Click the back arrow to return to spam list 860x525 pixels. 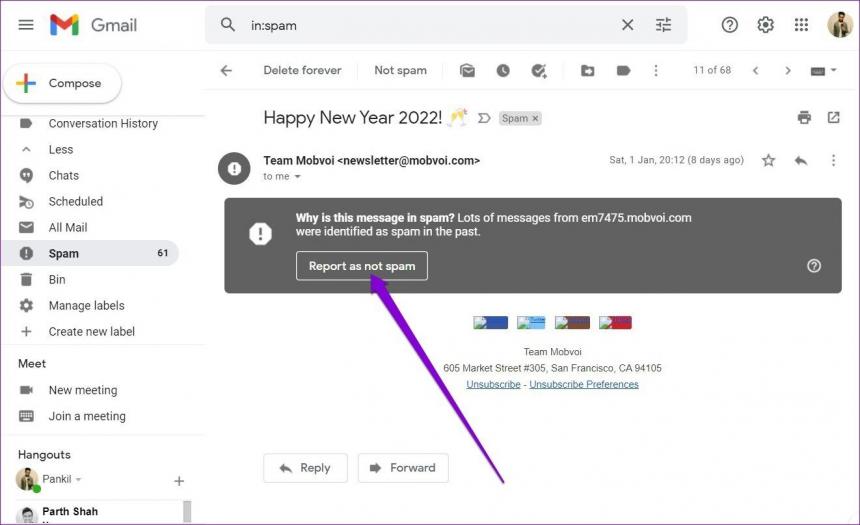[226, 71]
